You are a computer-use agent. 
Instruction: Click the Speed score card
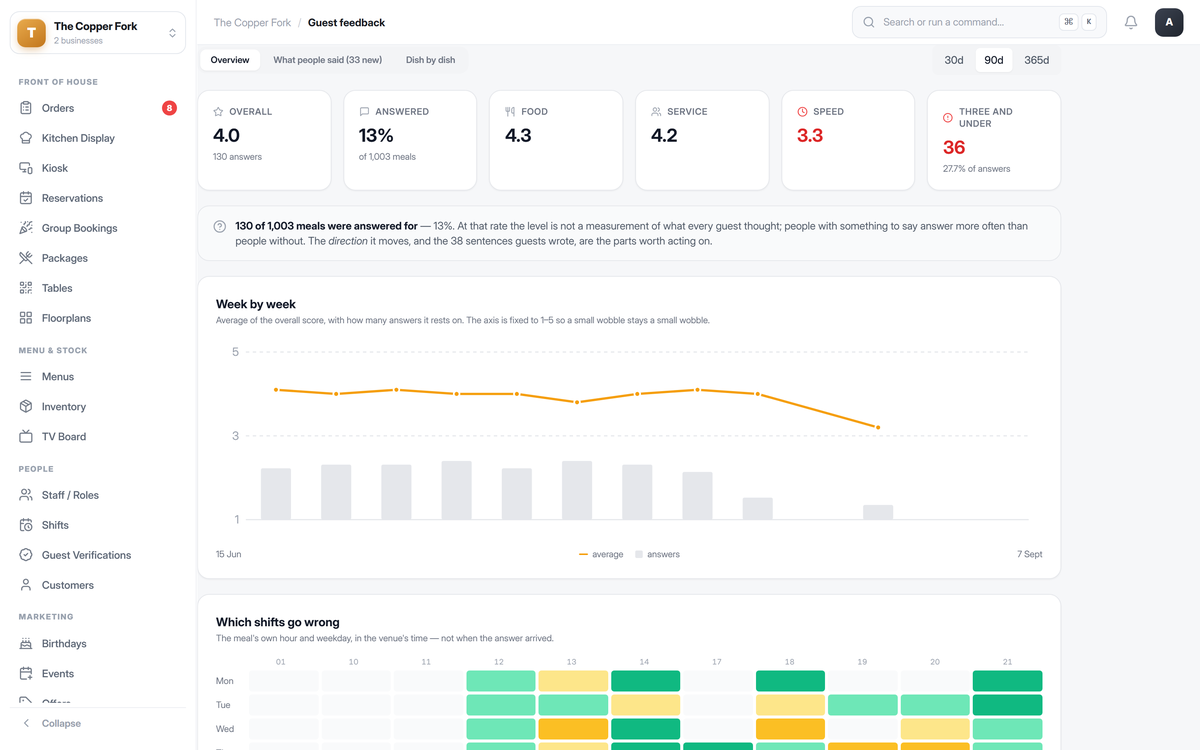pyautogui.click(x=848, y=140)
